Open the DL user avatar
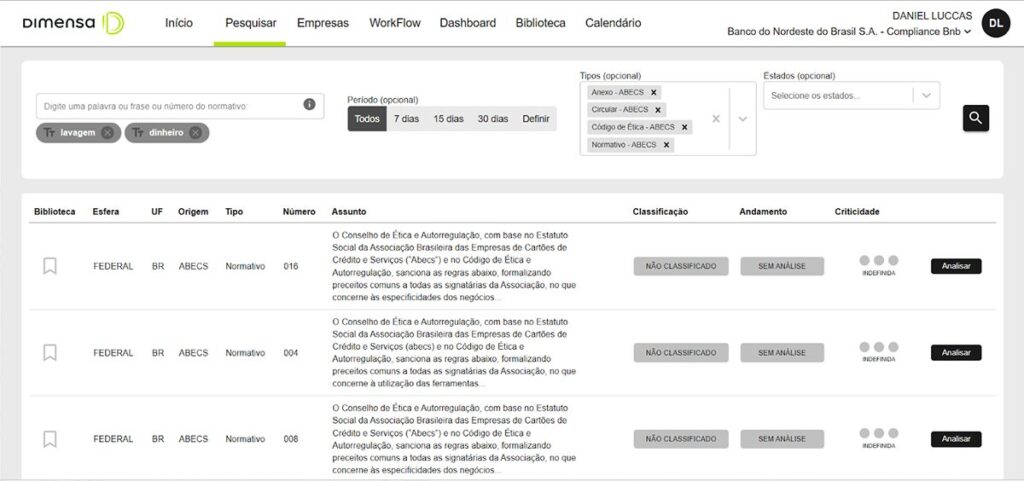 pyautogui.click(x=995, y=23)
